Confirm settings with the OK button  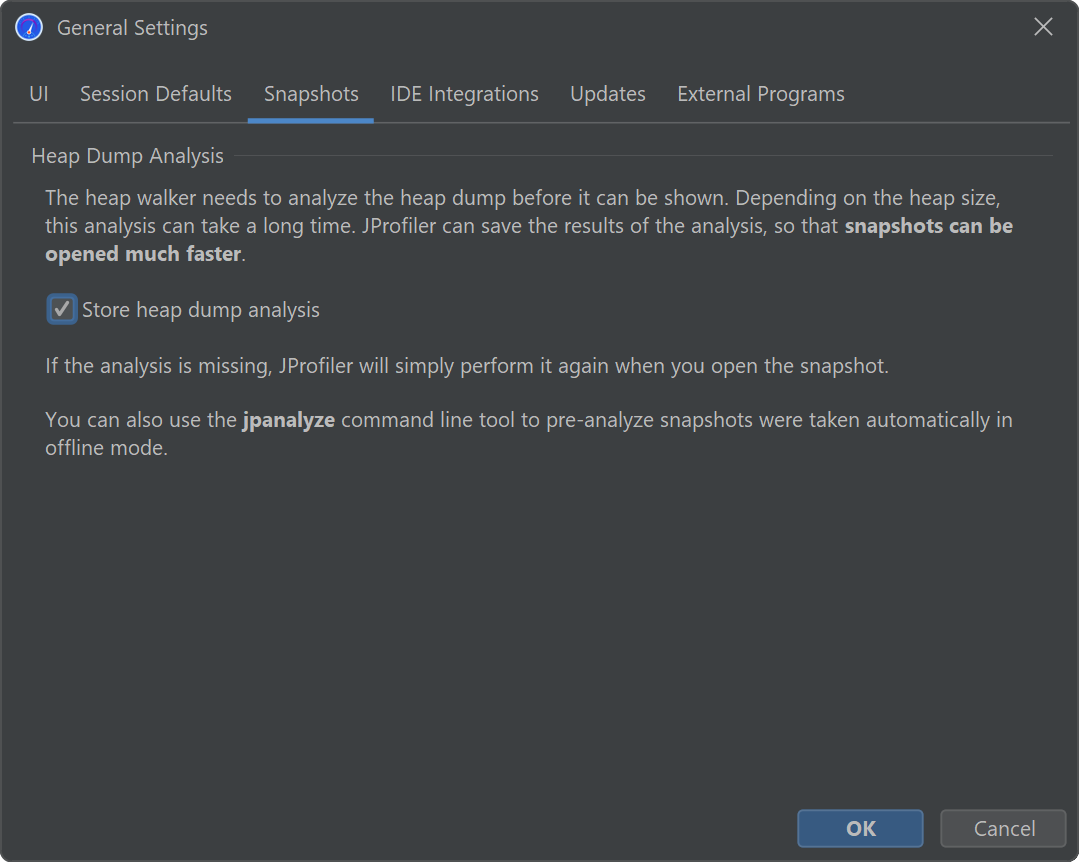pos(860,828)
